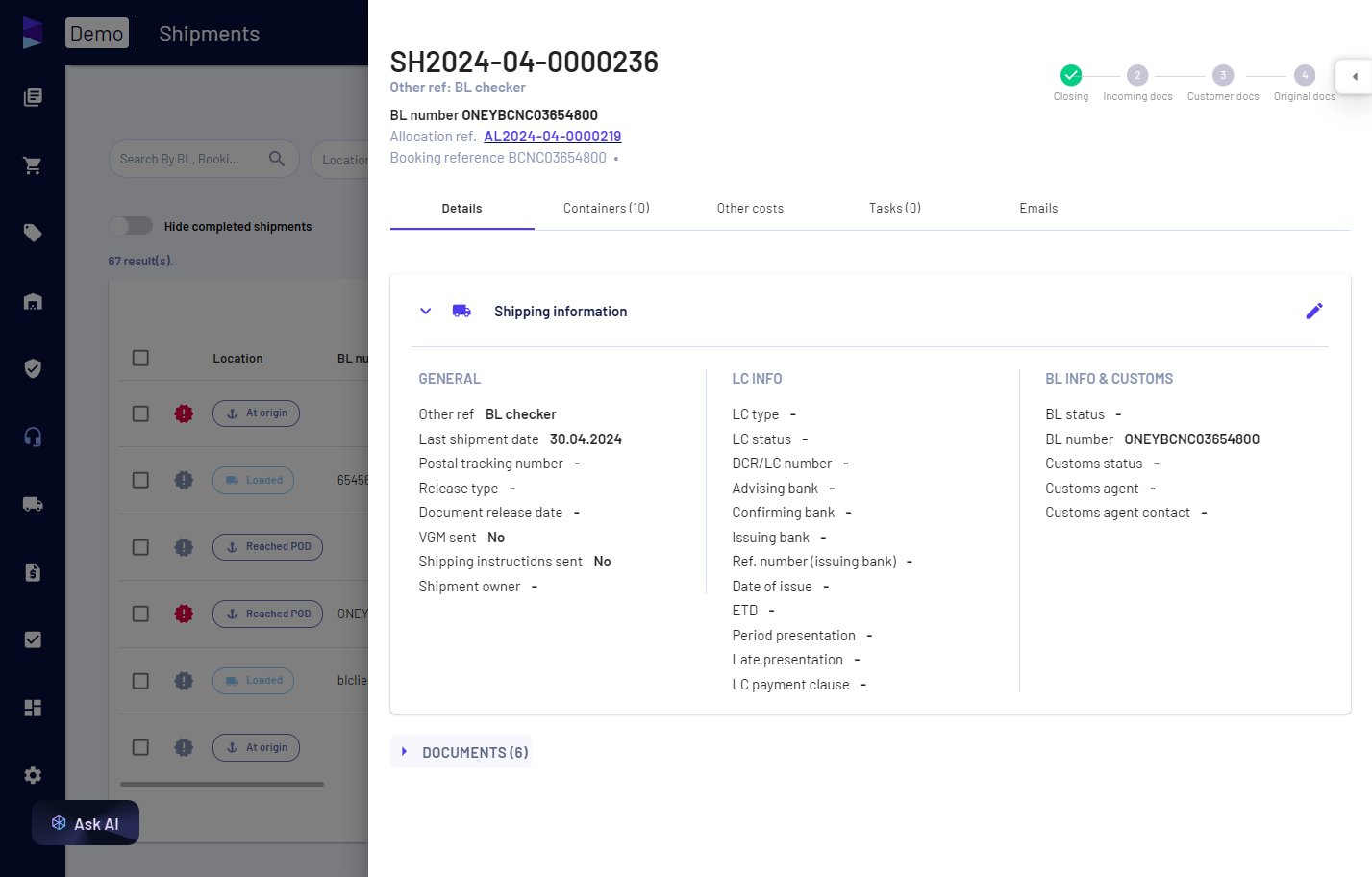Click the gray badge on the 65456 row
Image resolution: width=1372 pixels, height=877 pixels.
pyautogui.click(x=184, y=480)
